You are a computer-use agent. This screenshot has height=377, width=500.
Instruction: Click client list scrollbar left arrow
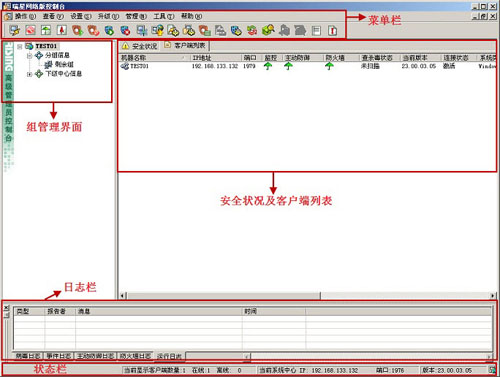click(123, 295)
